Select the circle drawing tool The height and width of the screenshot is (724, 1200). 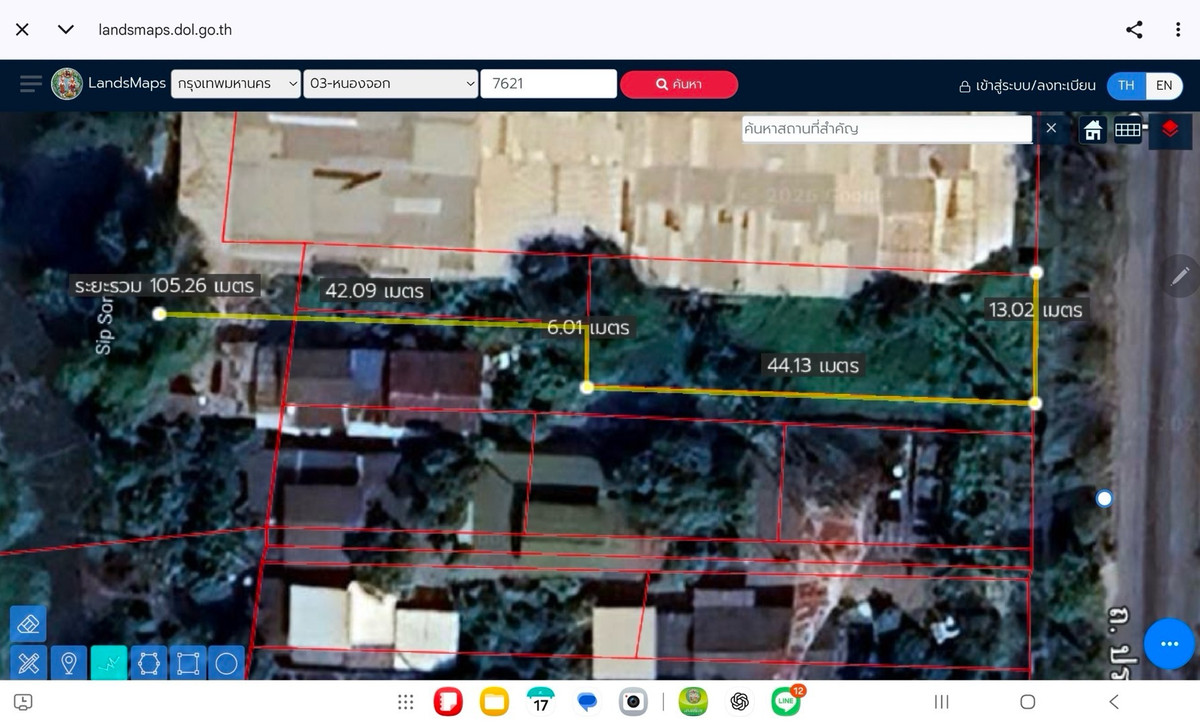coord(227,663)
